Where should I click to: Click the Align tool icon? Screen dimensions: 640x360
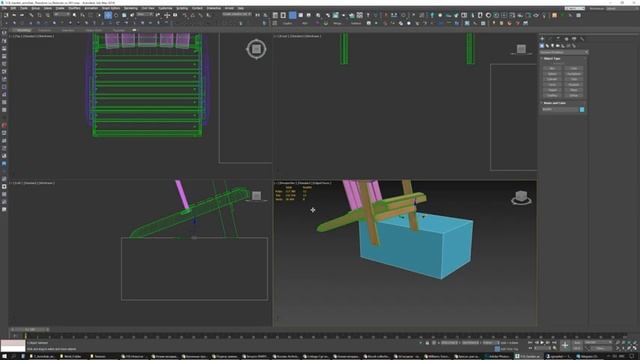click(266, 15)
